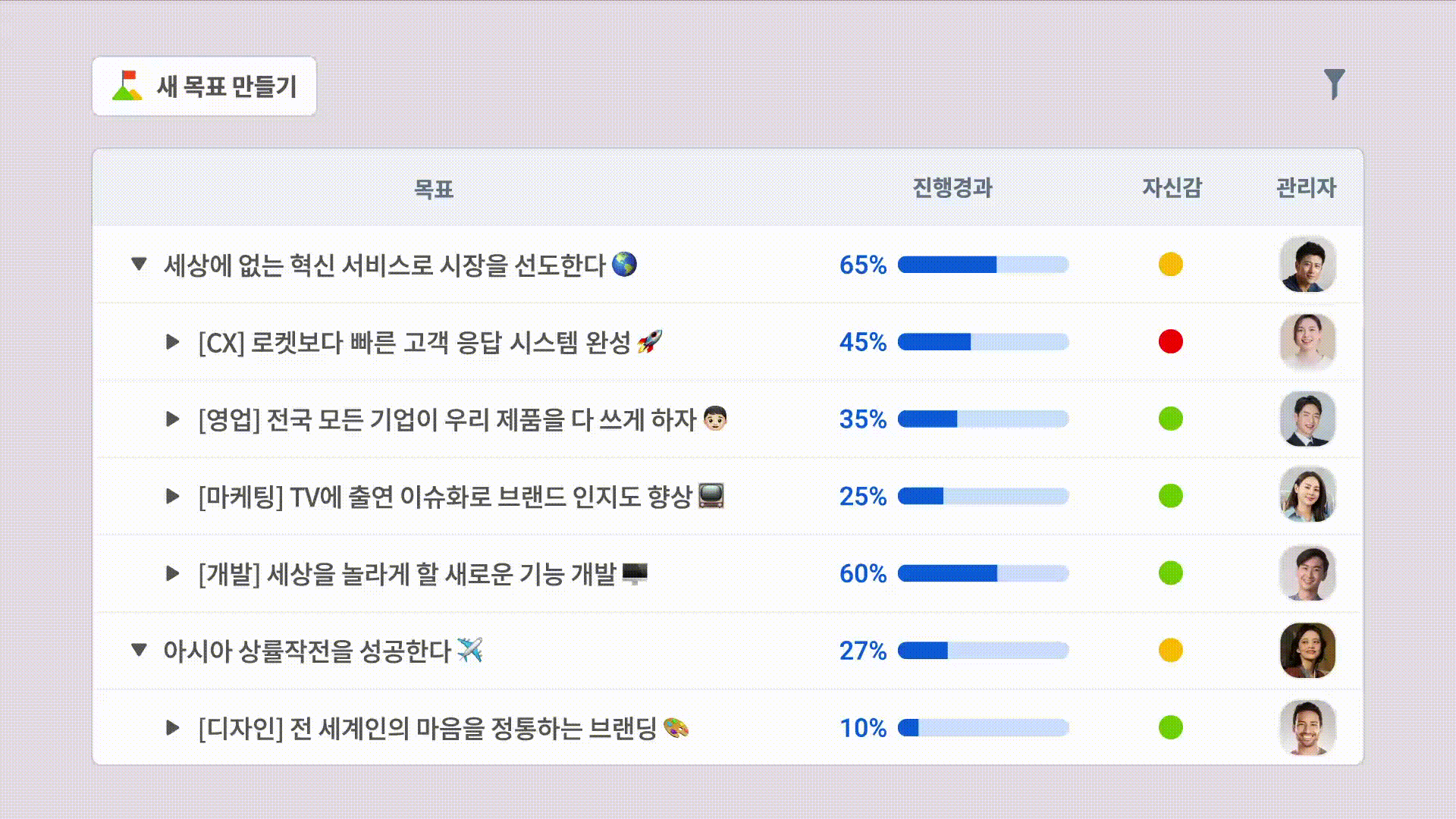Expand the [개발] 새로운 기능 개발 goal
This screenshot has width=1456, height=819.
(173, 573)
